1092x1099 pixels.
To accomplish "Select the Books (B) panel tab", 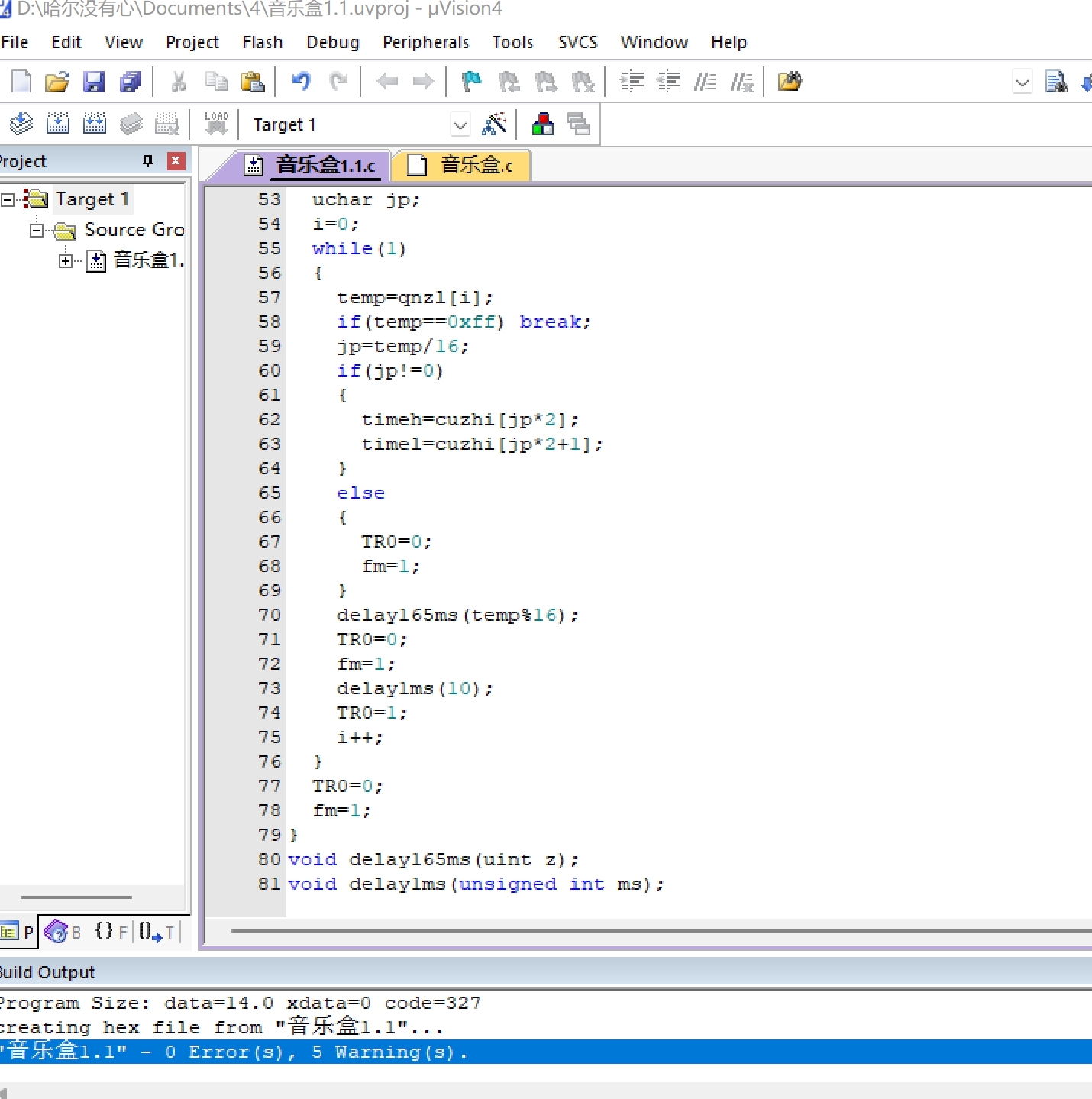I will coord(63,932).
